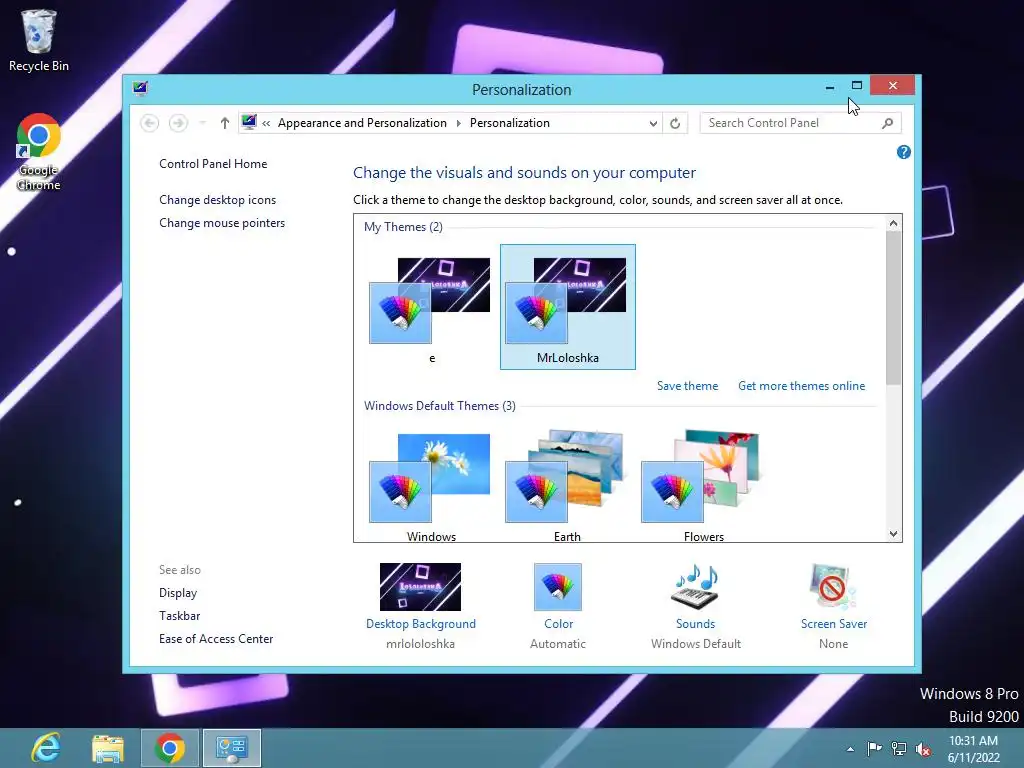The image size is (1024, 768).
Task: Go up one level with Up arrow
Action: click(225, 123)
